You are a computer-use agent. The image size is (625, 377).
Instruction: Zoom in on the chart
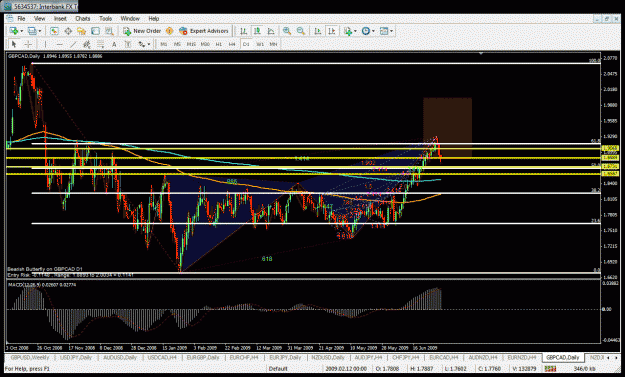[287, 31]
